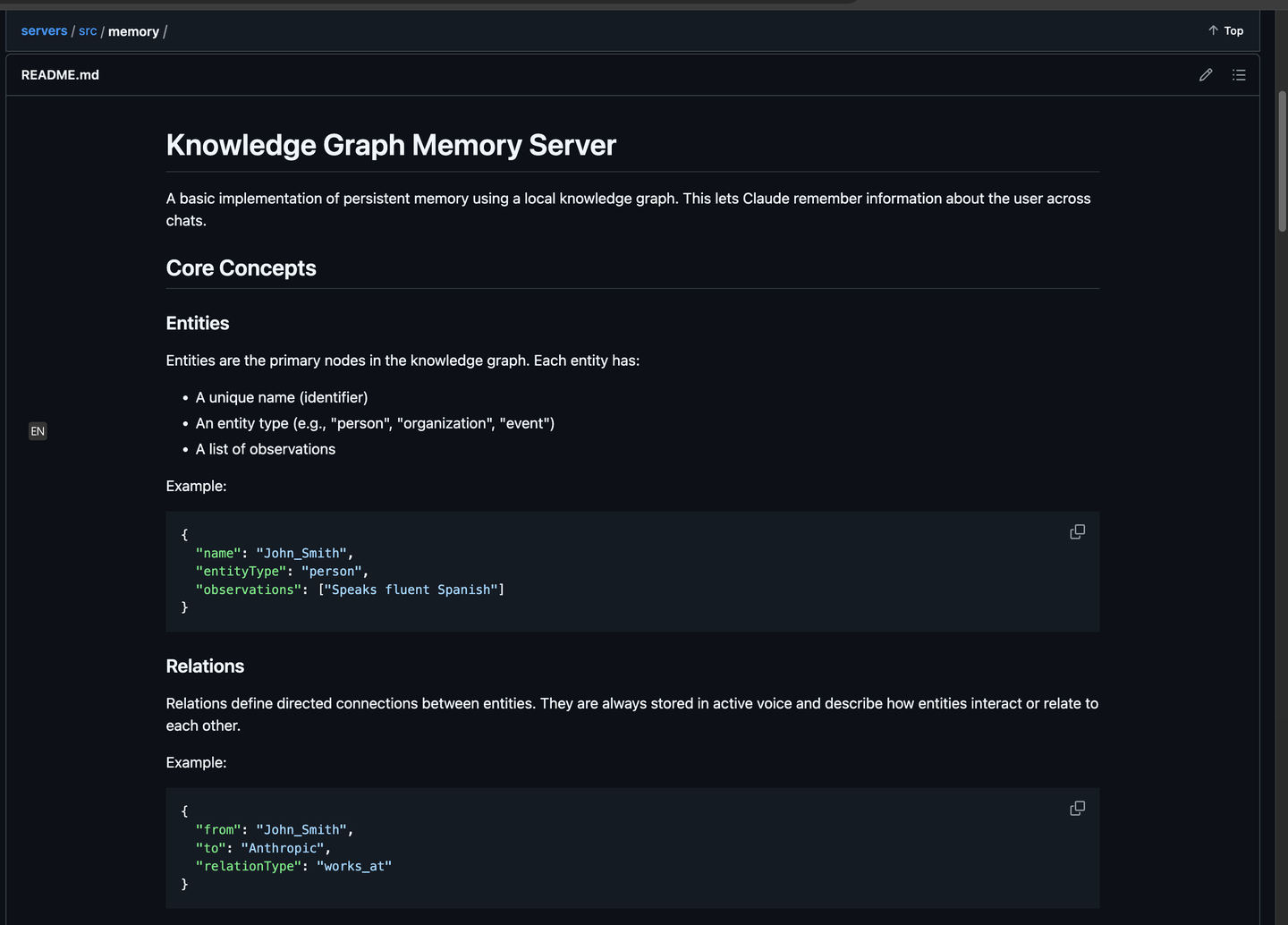Select the memory breadcrumb item

[x=133, y=31]
